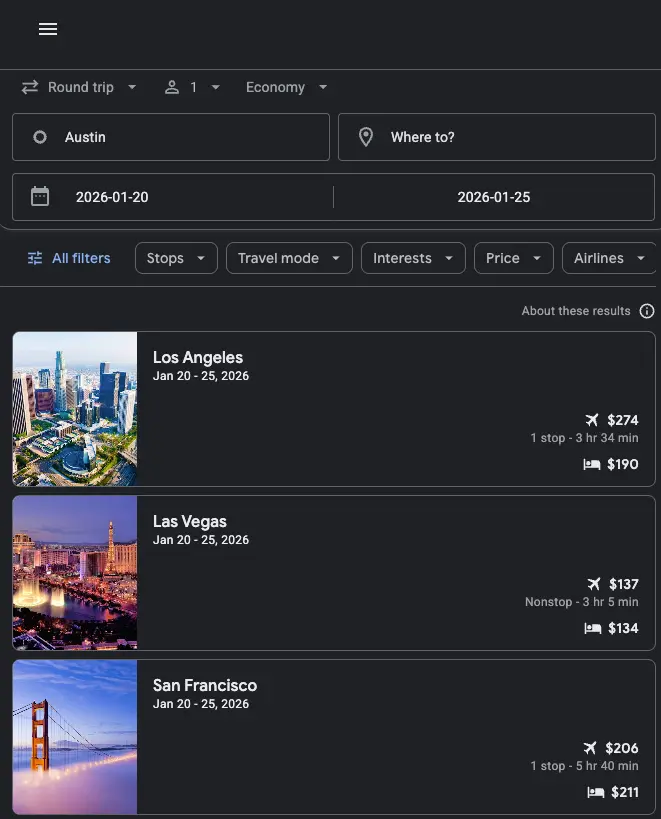Image resolution: width=661 pixels, height=819 pixels.
Task: Click Los Angeles hotel price $190
Action: coord(623,464)
